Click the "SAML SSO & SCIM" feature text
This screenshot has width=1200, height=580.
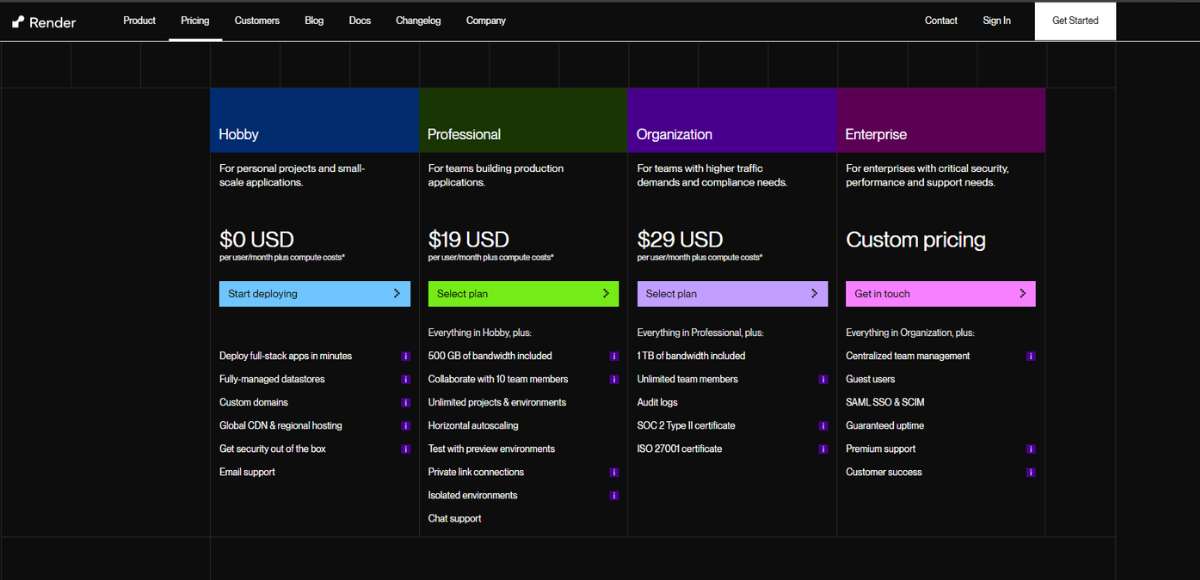point(885,402)
